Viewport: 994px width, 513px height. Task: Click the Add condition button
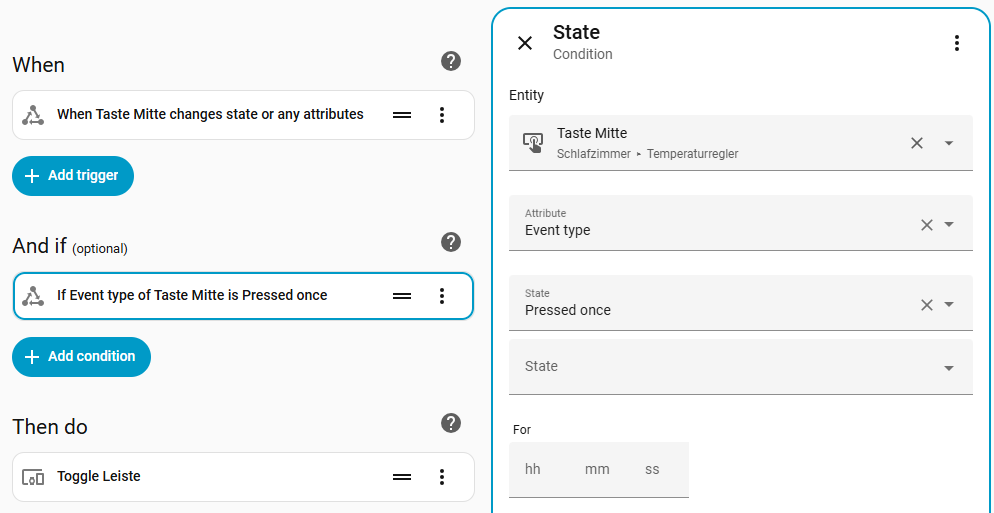point(81,357)
